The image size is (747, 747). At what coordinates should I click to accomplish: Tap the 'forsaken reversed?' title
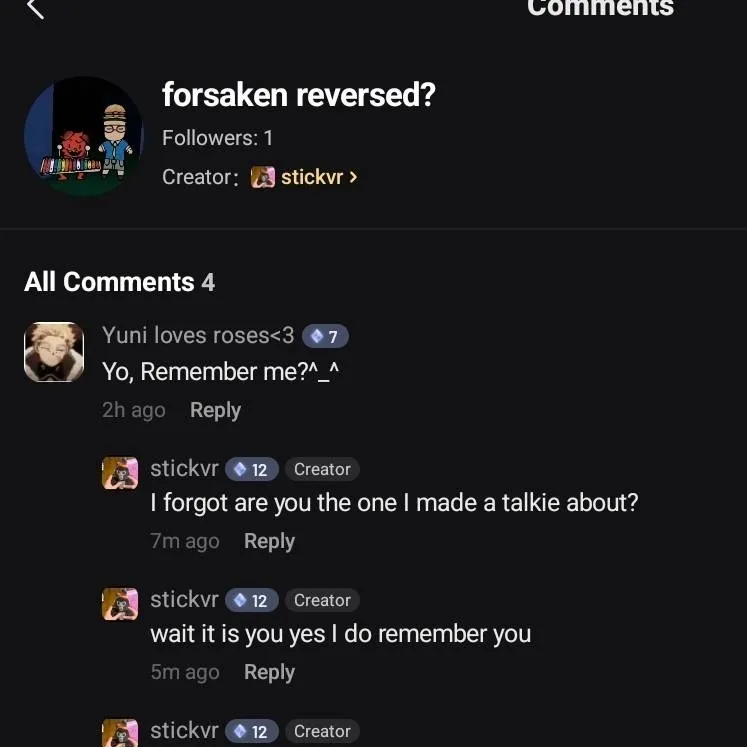pos(298,96)
